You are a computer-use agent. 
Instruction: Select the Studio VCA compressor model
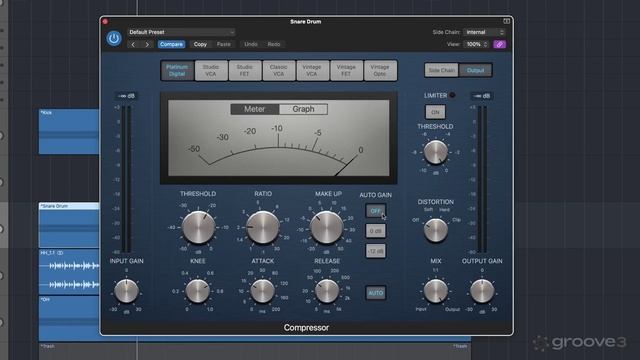(x=211, y=70)
